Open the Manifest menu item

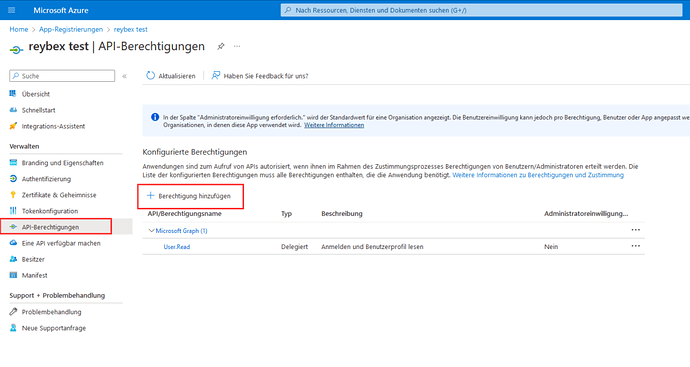(35, 275)
